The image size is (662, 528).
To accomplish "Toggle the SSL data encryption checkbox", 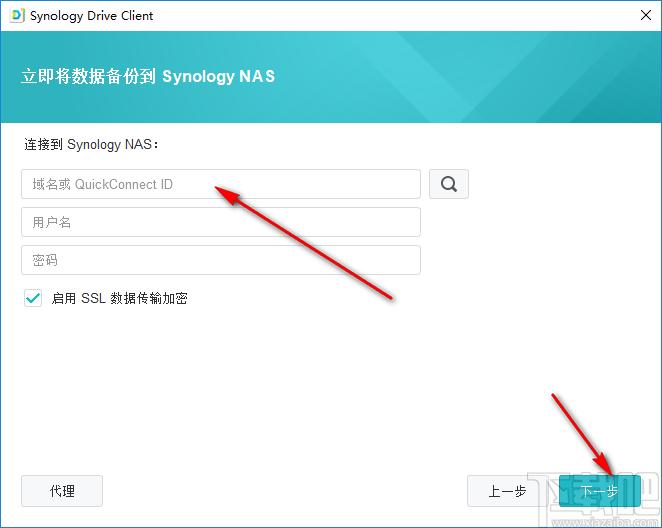I will point(33,298).
